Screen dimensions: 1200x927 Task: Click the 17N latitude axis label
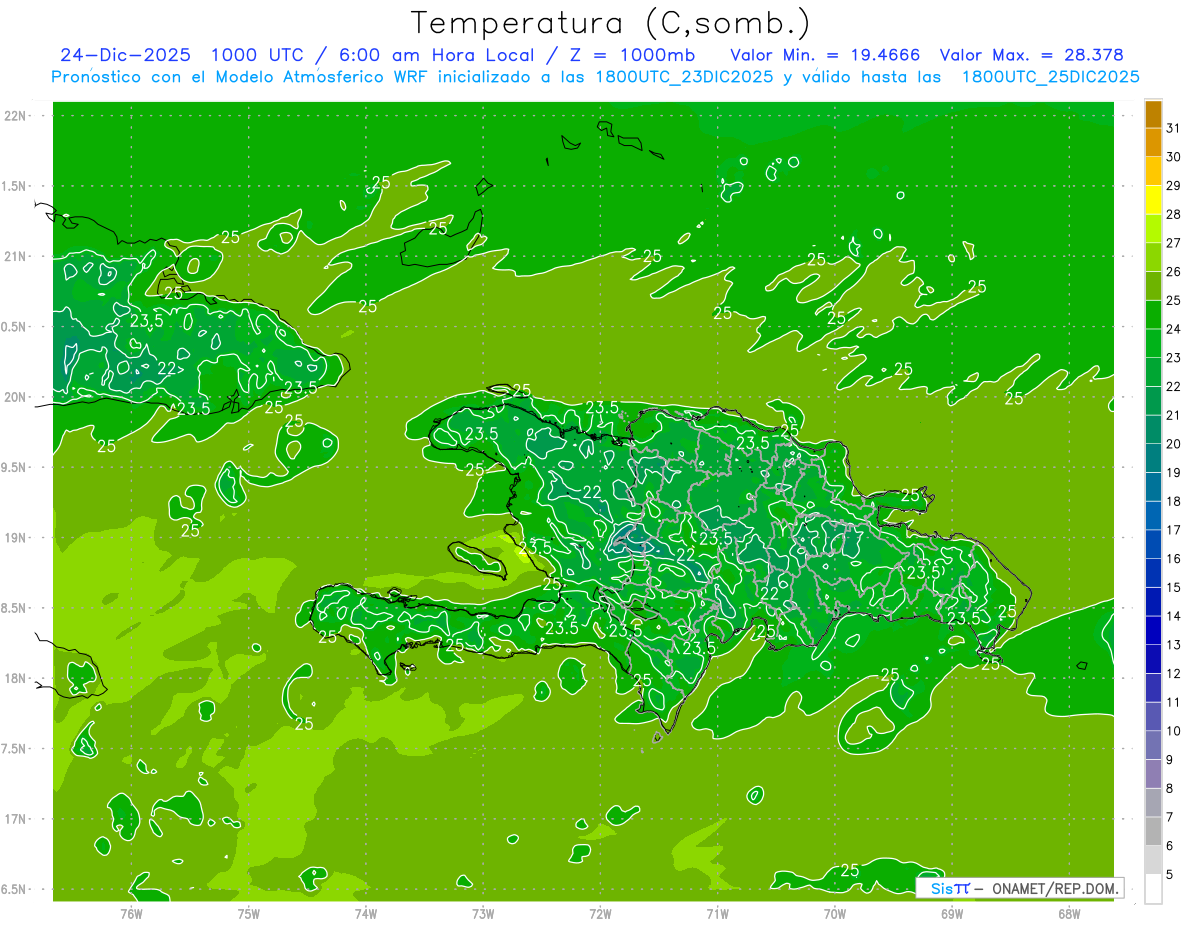15,819
